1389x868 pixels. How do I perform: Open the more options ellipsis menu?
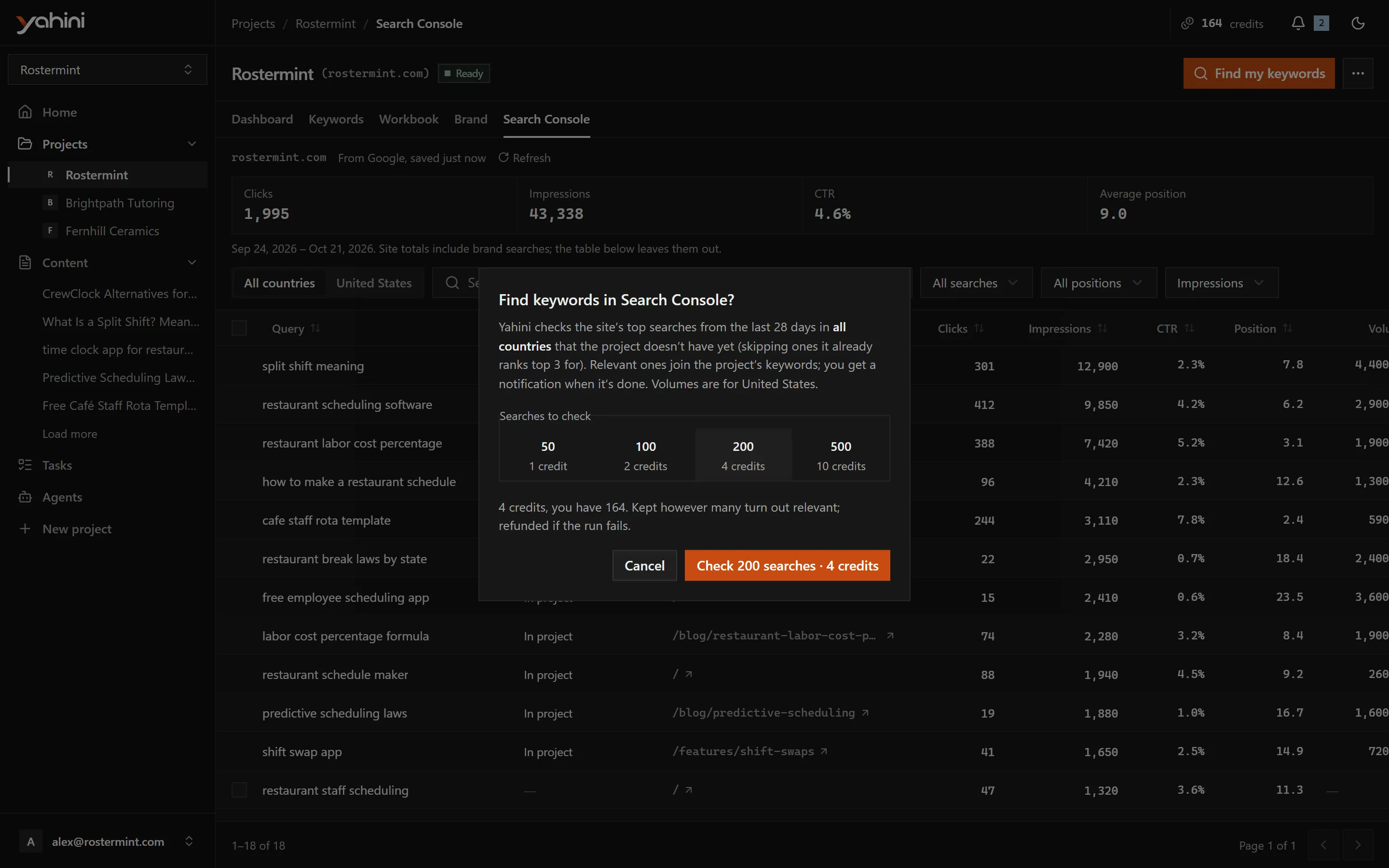[1358, 73]
